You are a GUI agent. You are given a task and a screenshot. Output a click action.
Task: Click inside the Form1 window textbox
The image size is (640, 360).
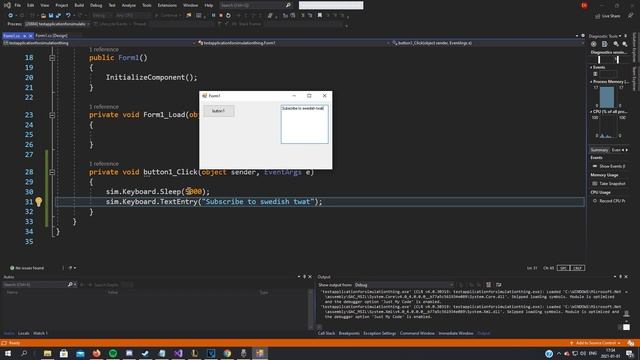pyautogui.click(x=304, y=124)
